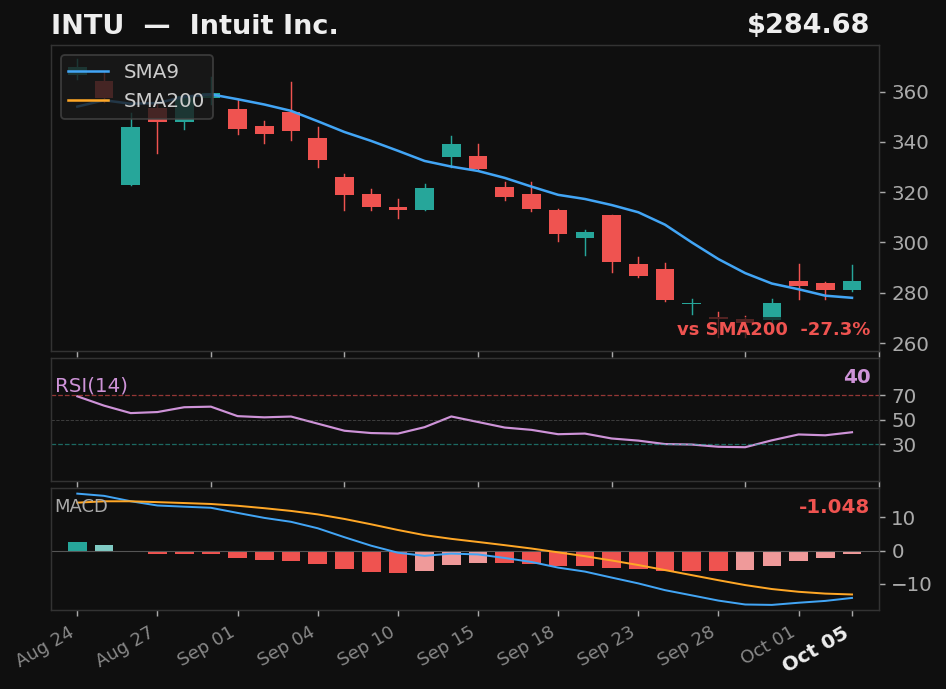This screenshot has width=946, height=689.
Task: Click the Sep 23 date label
Action: 607,646
